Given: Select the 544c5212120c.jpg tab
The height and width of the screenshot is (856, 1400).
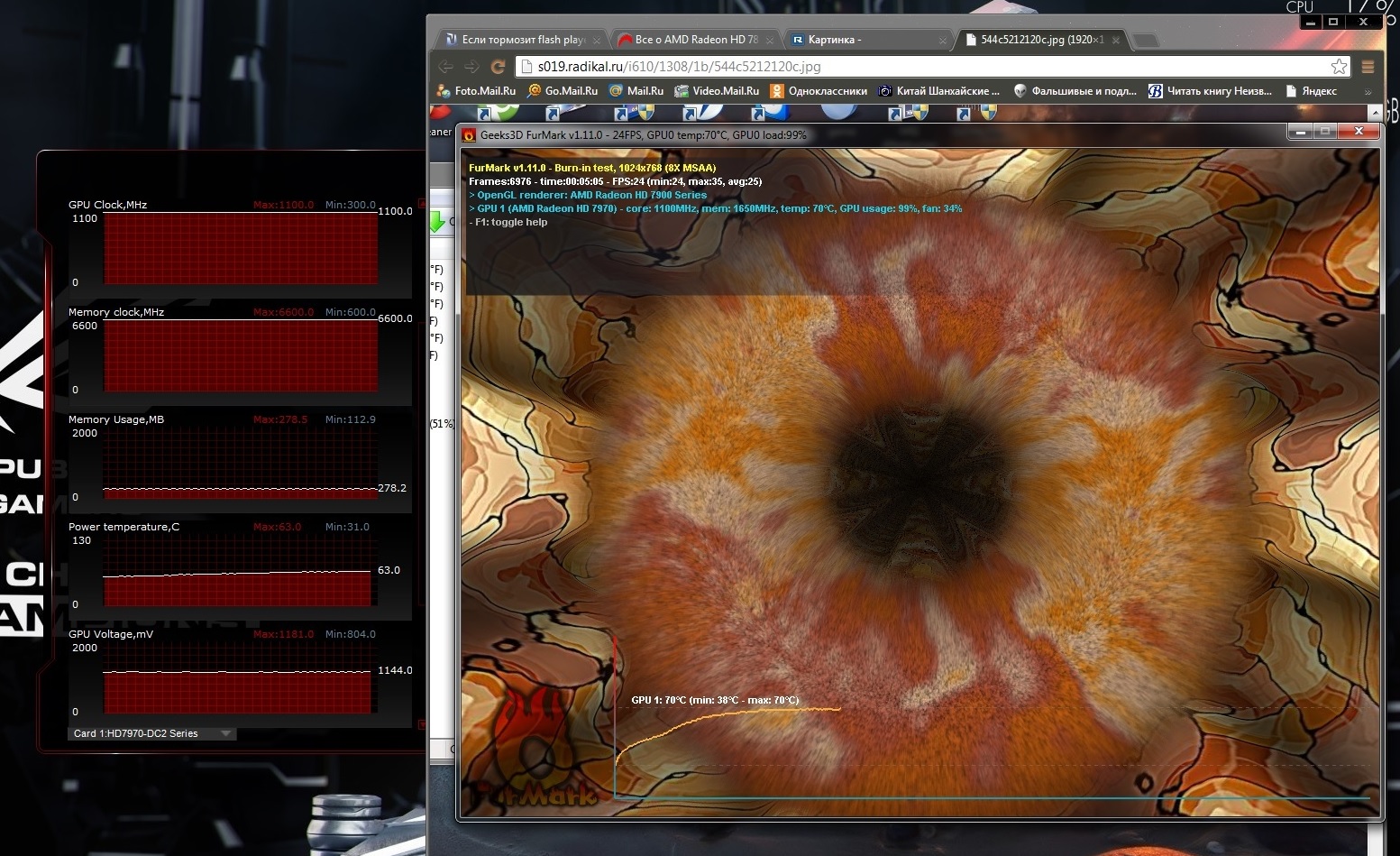Looking at the screenshot, I should point(1042,40).
